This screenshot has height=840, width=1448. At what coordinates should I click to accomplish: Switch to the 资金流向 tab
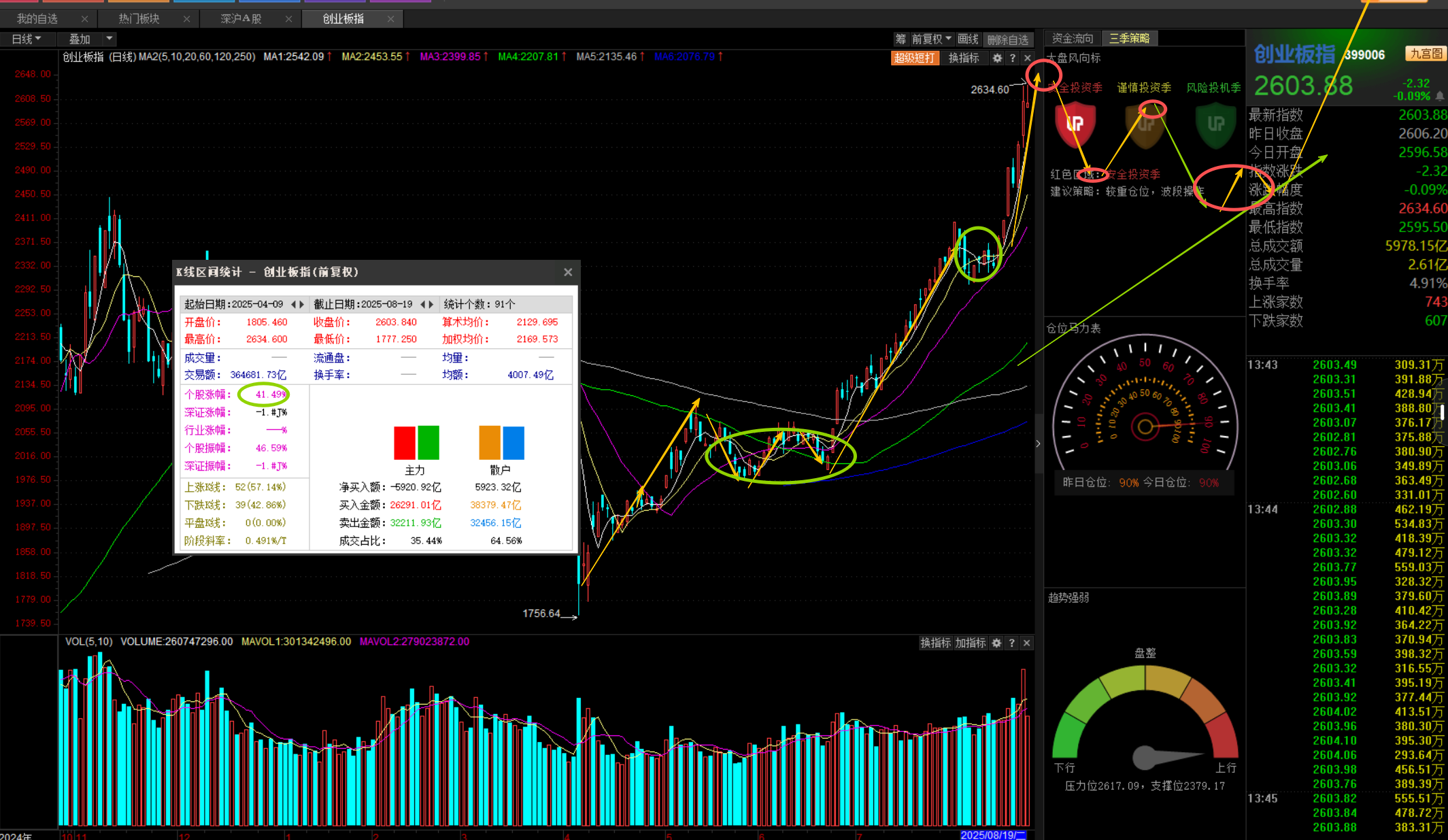[x=1073, y=39]
